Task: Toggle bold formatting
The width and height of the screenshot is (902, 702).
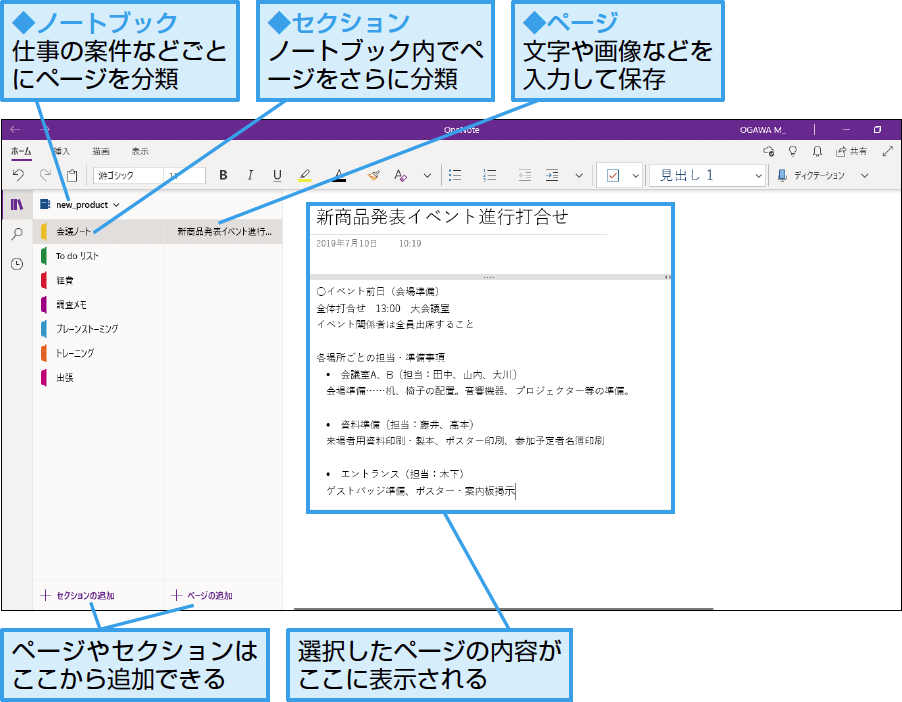Action: coord(223,175)
